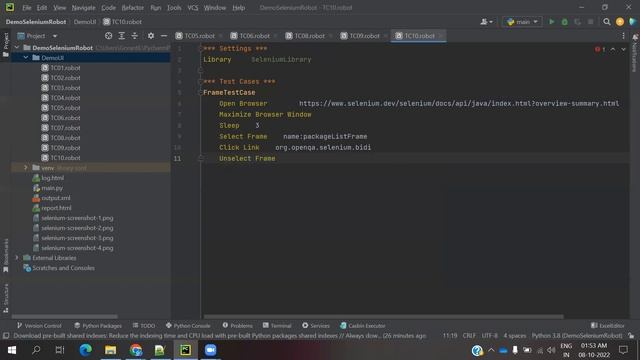Open Microsoft Edge from the taskbar
The height and width of the screenshot is (360, 640).
[85, 350]
